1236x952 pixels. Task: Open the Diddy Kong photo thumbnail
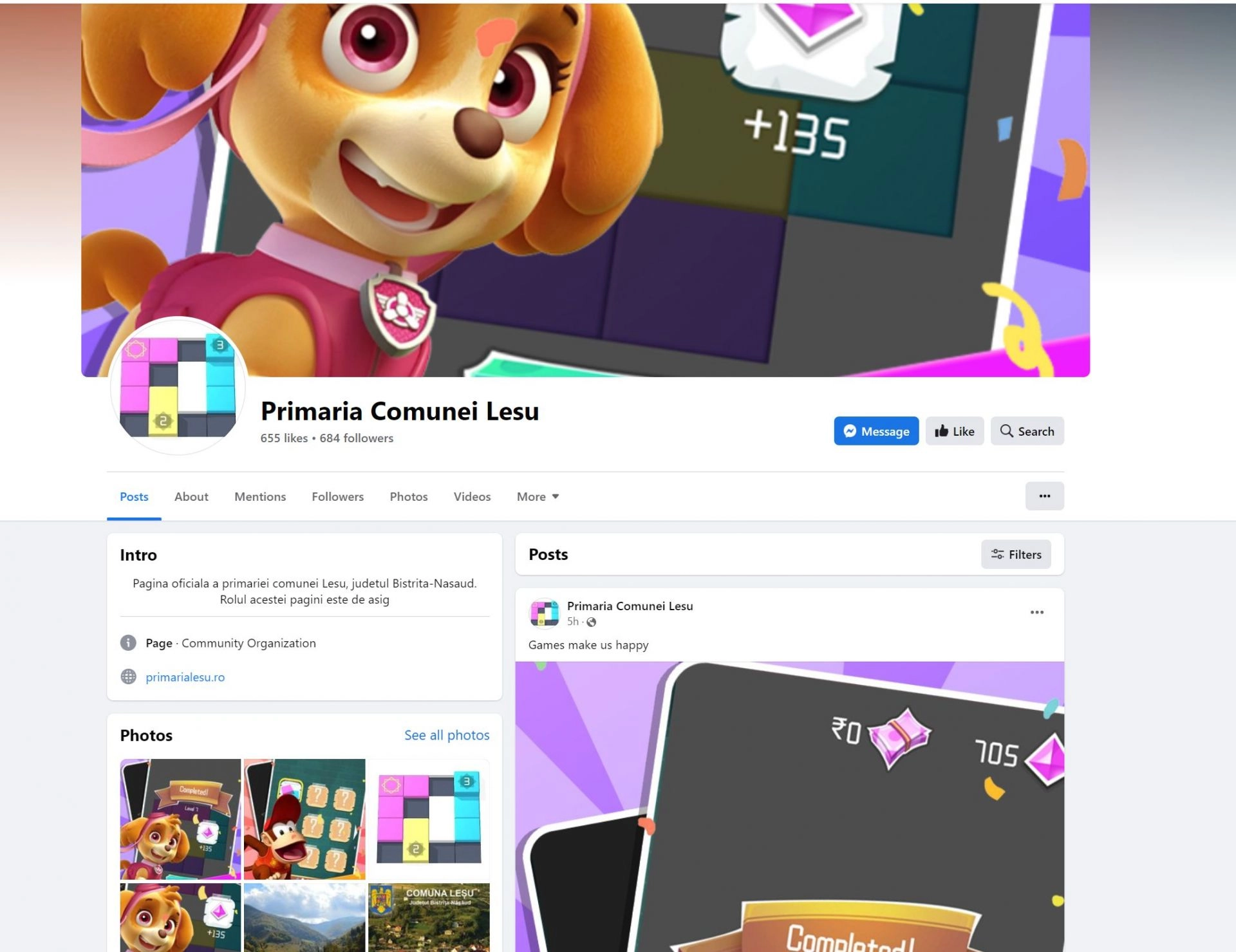point(304,819)
